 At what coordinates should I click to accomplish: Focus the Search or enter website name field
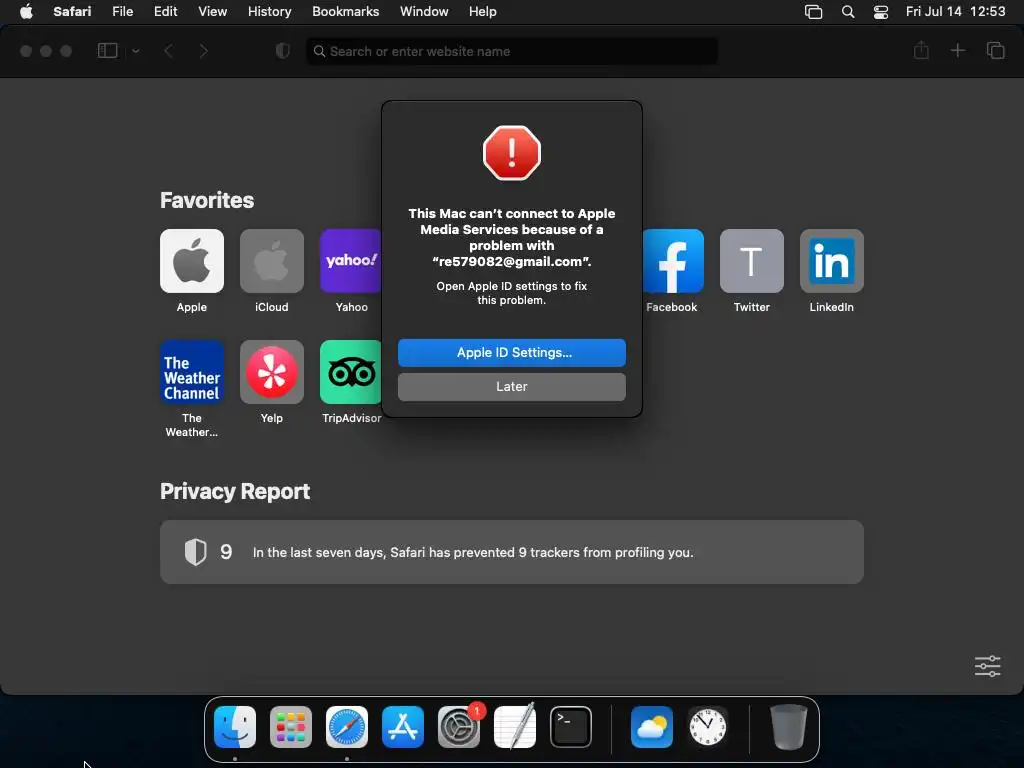point(512,51)
